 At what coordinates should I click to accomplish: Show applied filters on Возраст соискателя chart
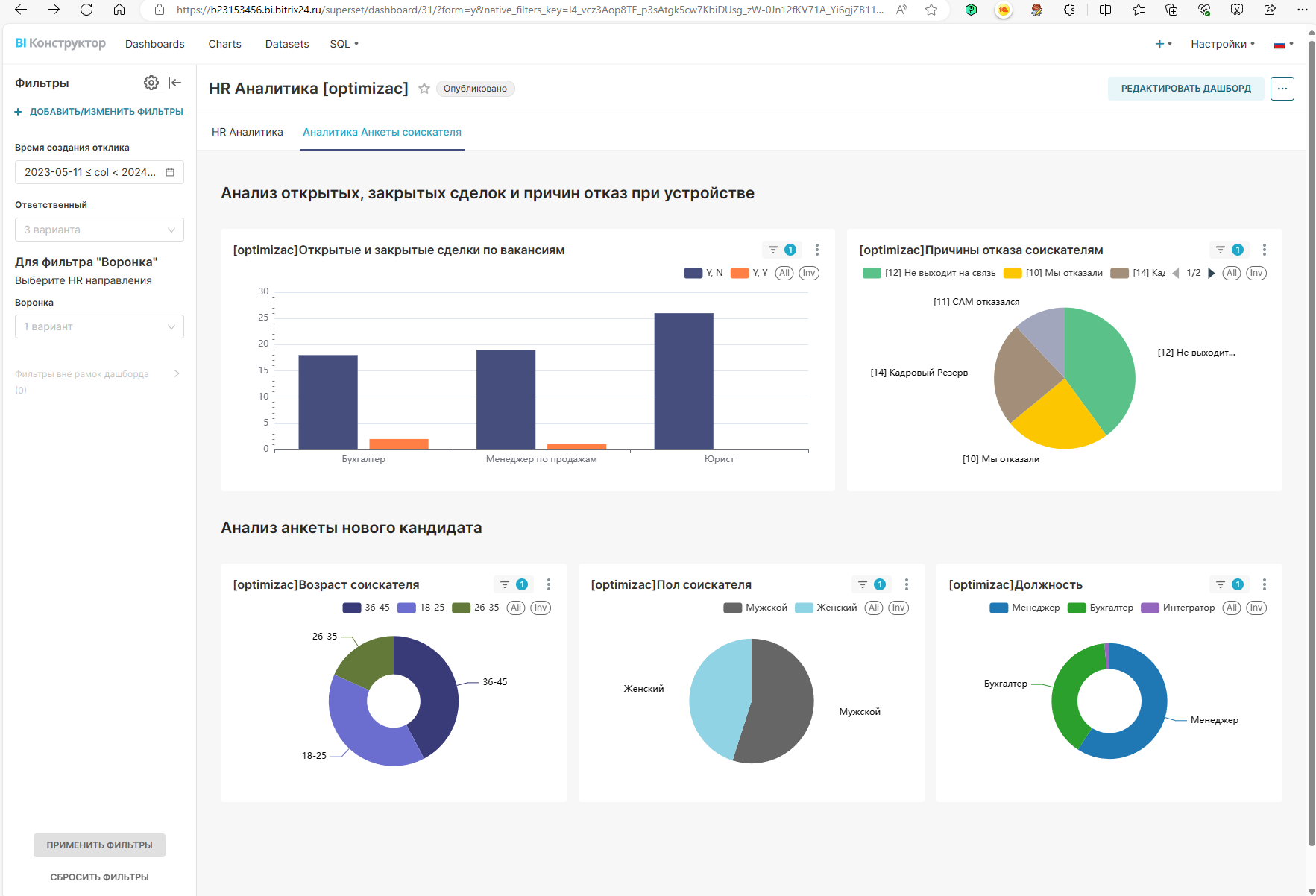(x=513, y=584)
